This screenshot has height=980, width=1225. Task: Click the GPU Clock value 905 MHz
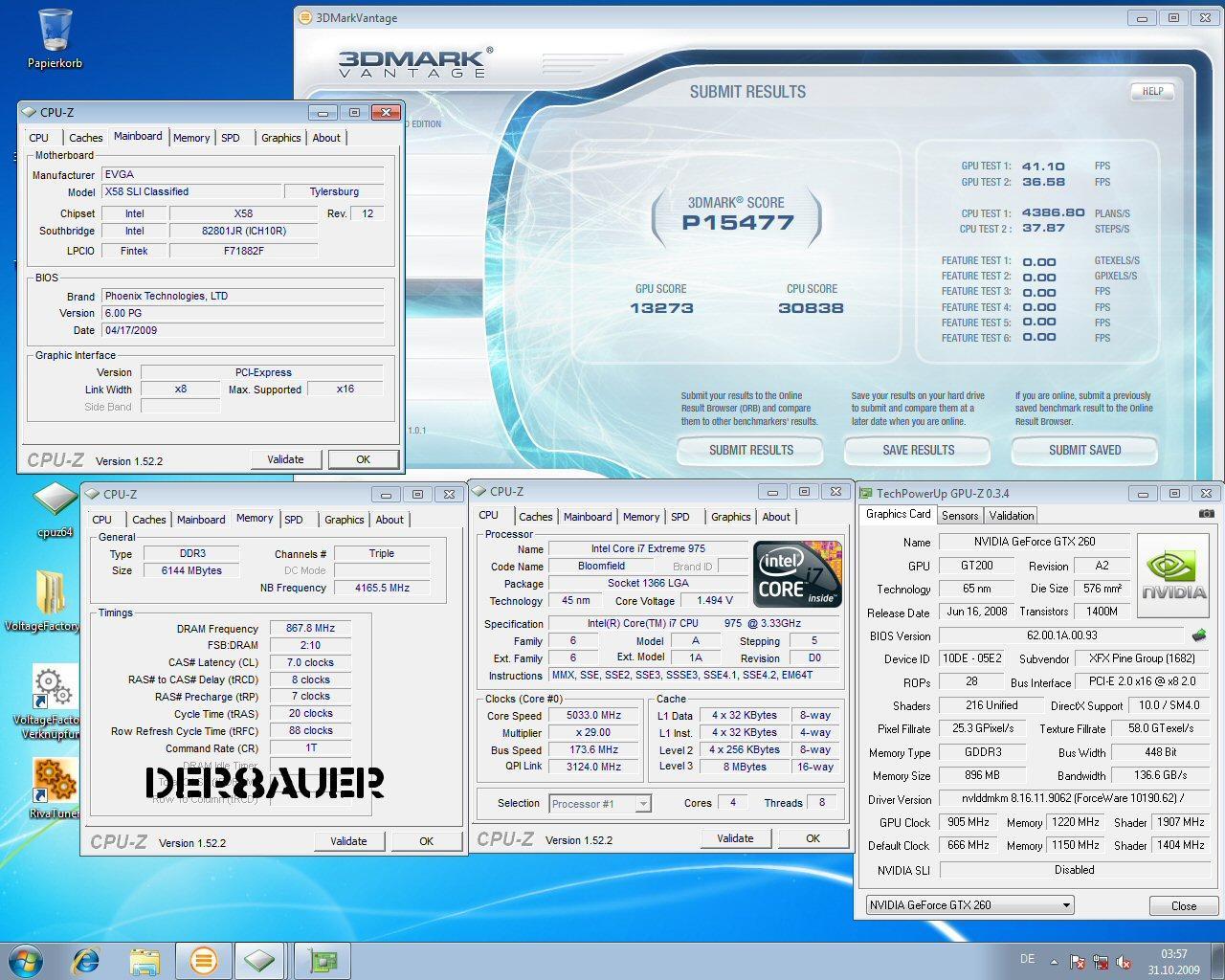pos(969,822)
